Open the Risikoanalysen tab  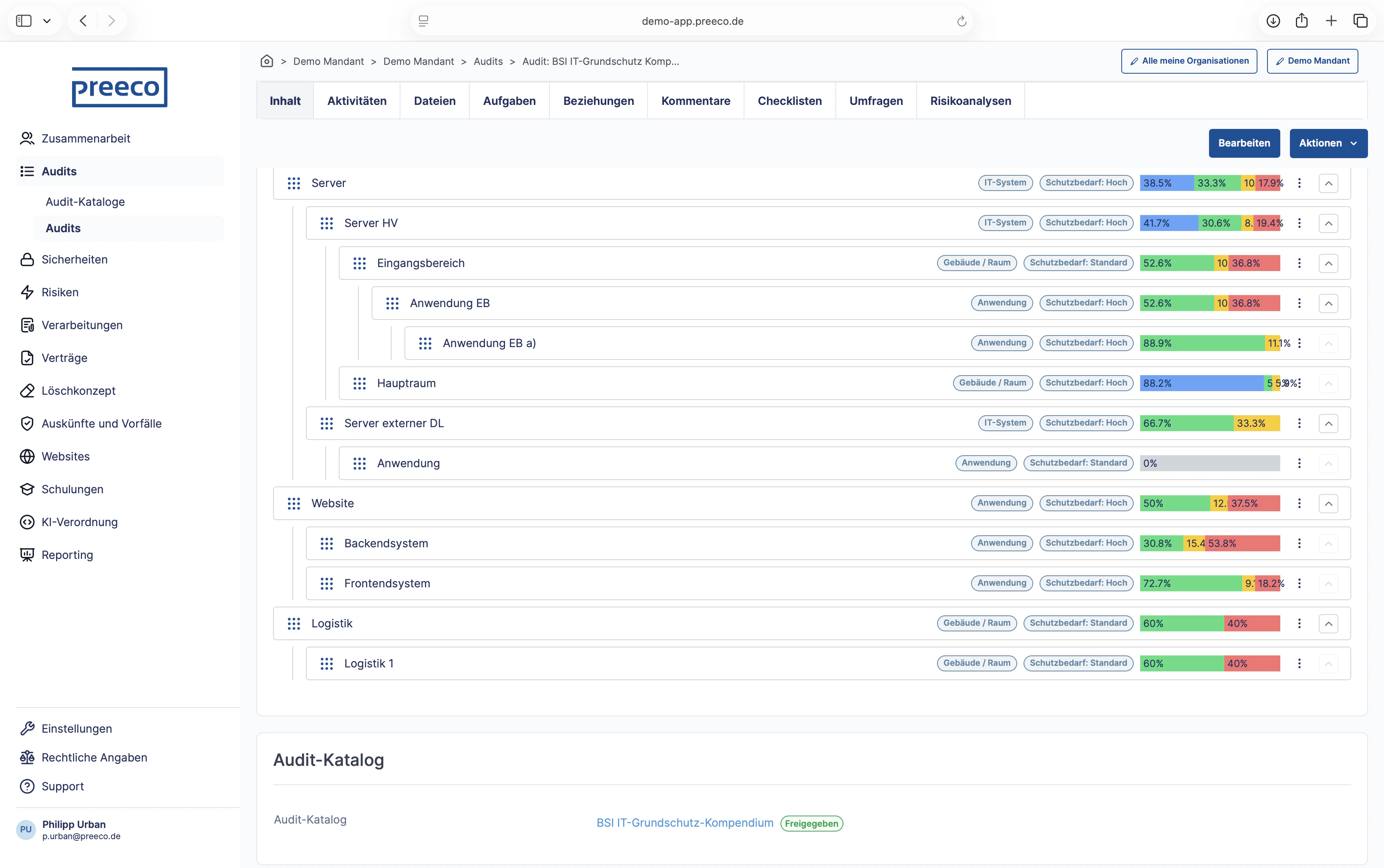click(970, 100)
